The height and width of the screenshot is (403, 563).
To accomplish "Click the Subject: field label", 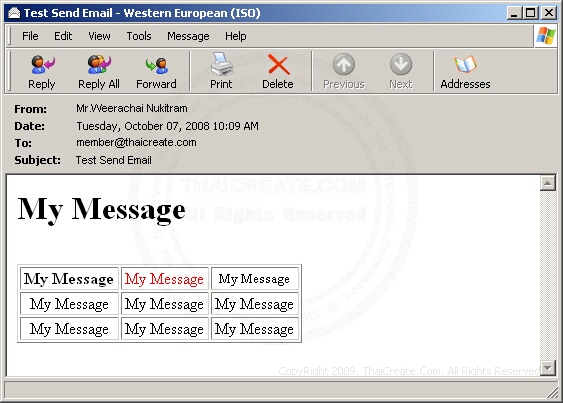I will 37,160.
